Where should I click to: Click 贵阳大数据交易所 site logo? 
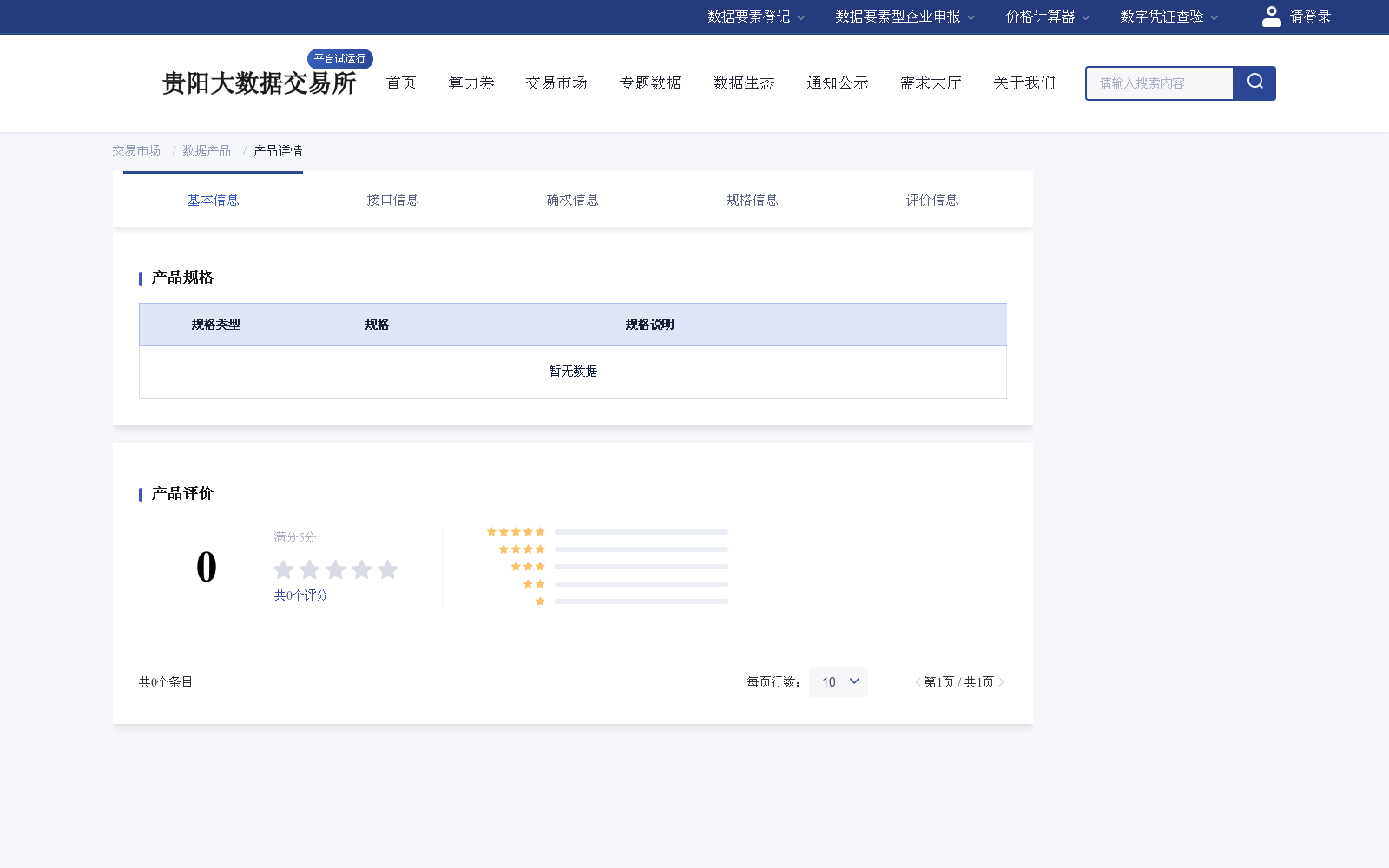[x=259, y=83]
